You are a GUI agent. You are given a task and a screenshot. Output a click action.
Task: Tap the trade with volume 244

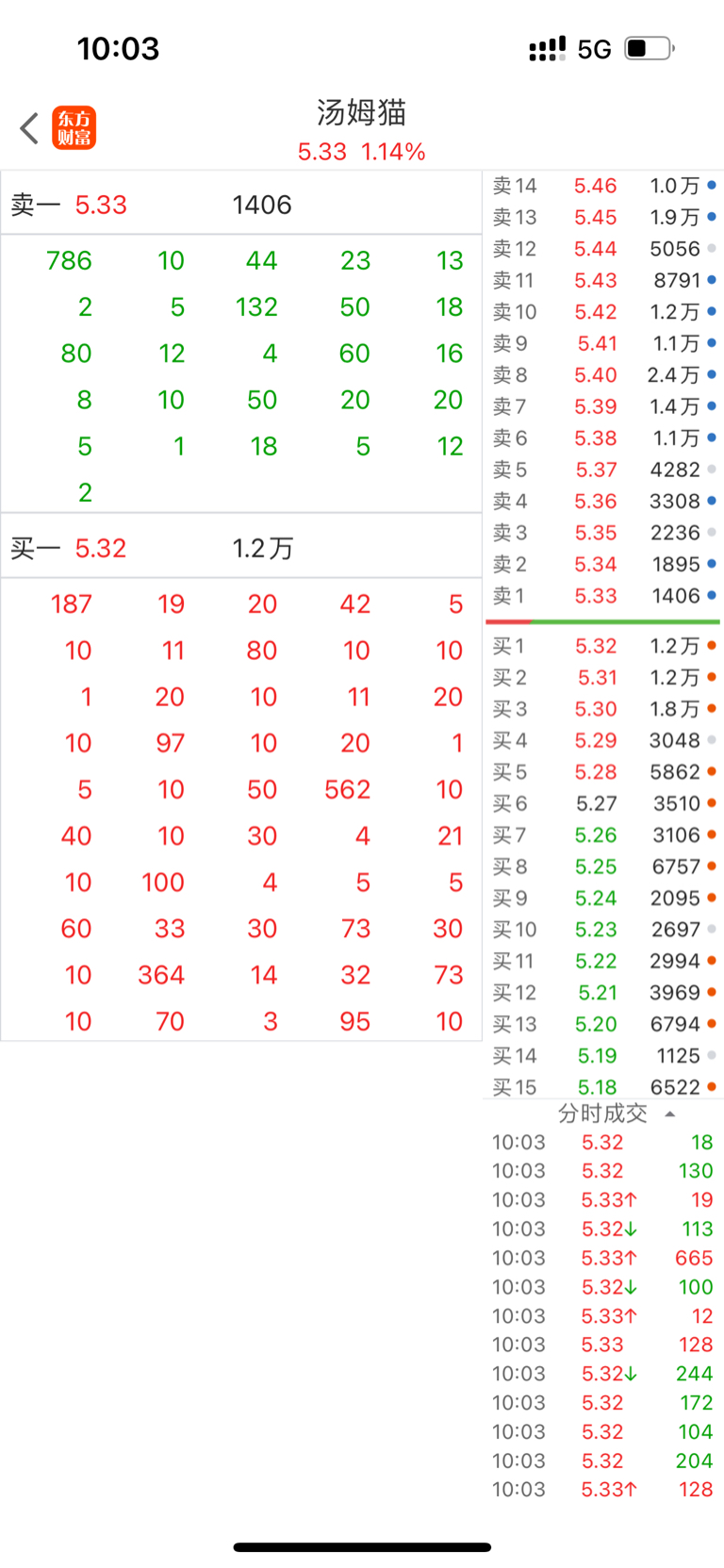(603, 1374)
